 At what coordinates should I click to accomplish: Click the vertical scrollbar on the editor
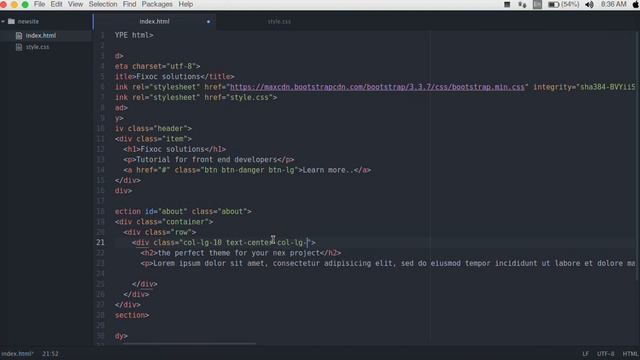[638, 155]
